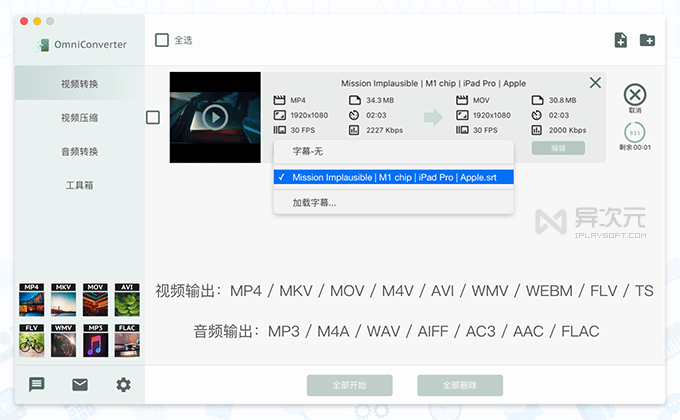Select the MOV format preset thumbnail

click(x=95, y=300)
